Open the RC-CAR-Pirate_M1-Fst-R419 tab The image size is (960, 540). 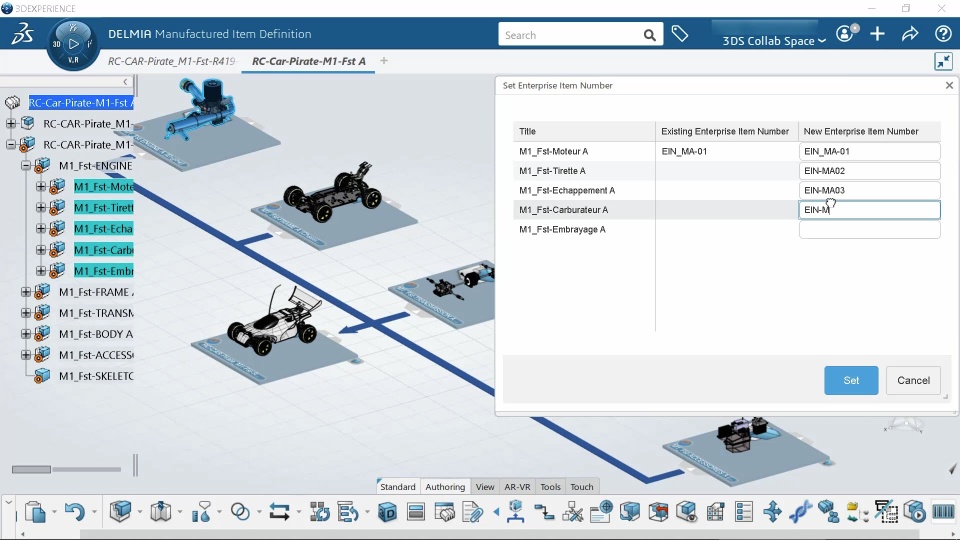pos(171,61)
